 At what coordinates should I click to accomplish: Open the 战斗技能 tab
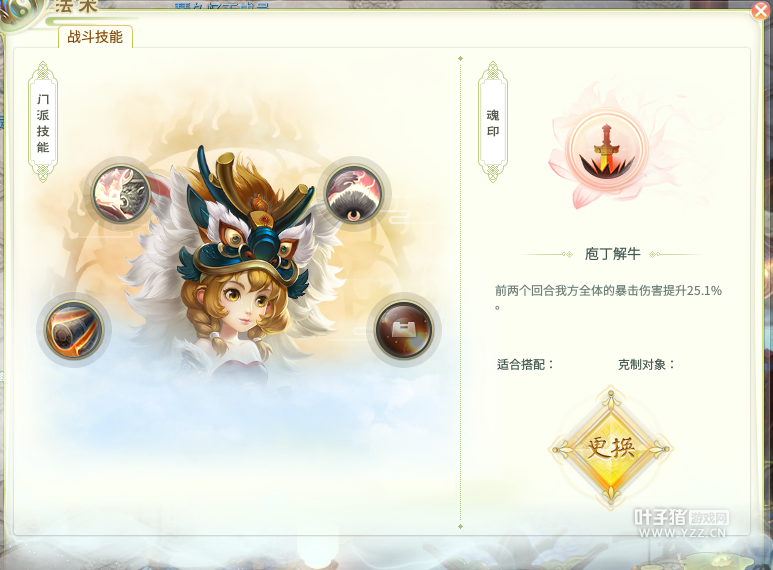pos(95,37)
